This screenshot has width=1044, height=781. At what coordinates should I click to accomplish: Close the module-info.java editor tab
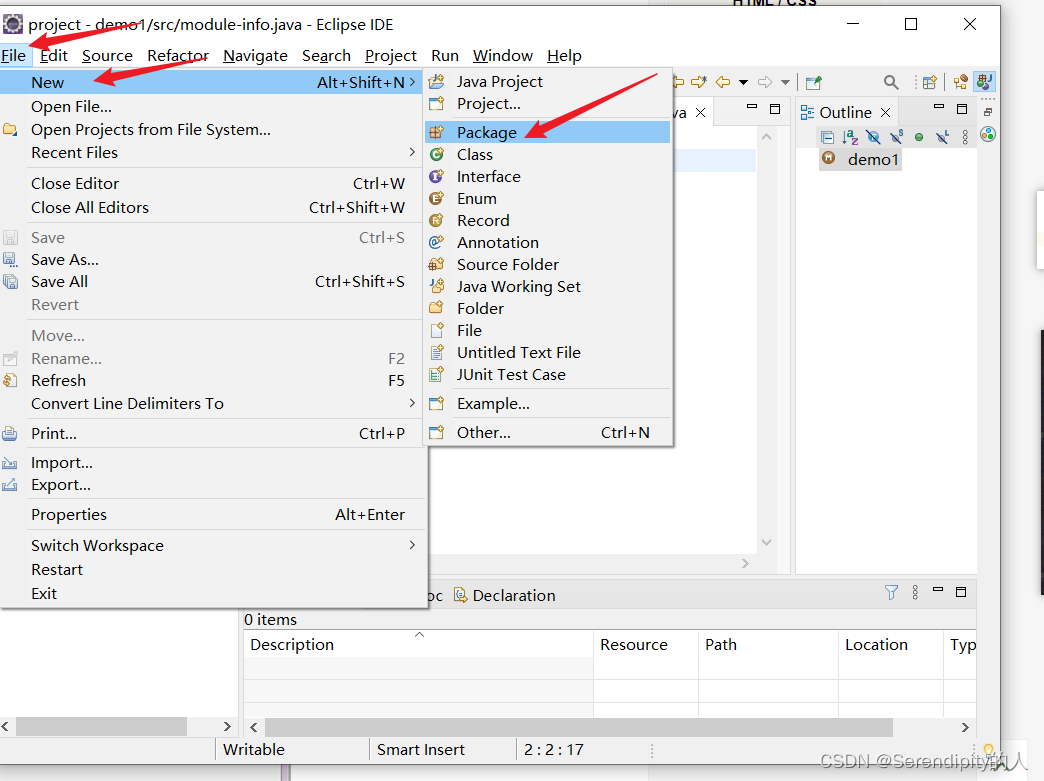(x=700, y=113)
